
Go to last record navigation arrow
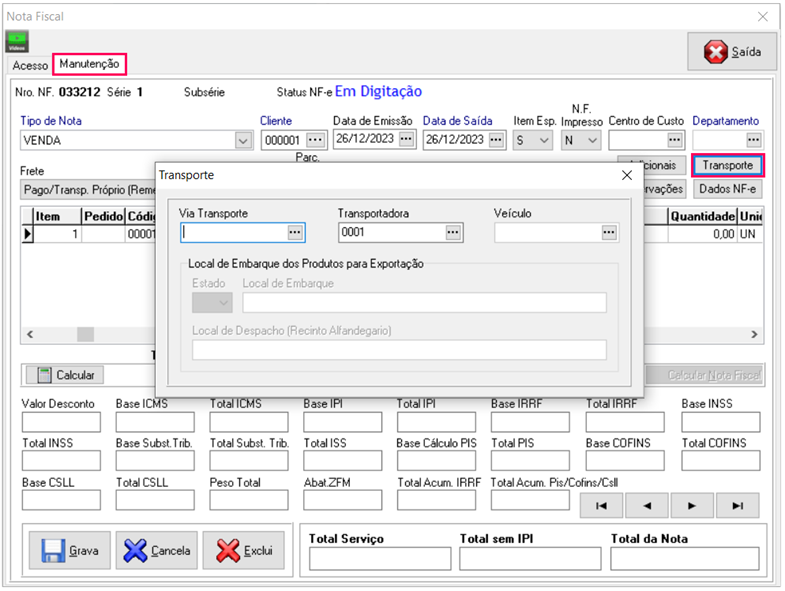pos(737,506)
